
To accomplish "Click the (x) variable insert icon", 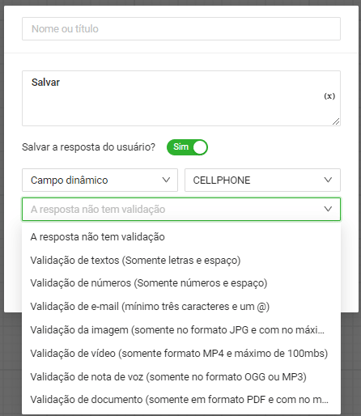I will (x=329, y=96).
